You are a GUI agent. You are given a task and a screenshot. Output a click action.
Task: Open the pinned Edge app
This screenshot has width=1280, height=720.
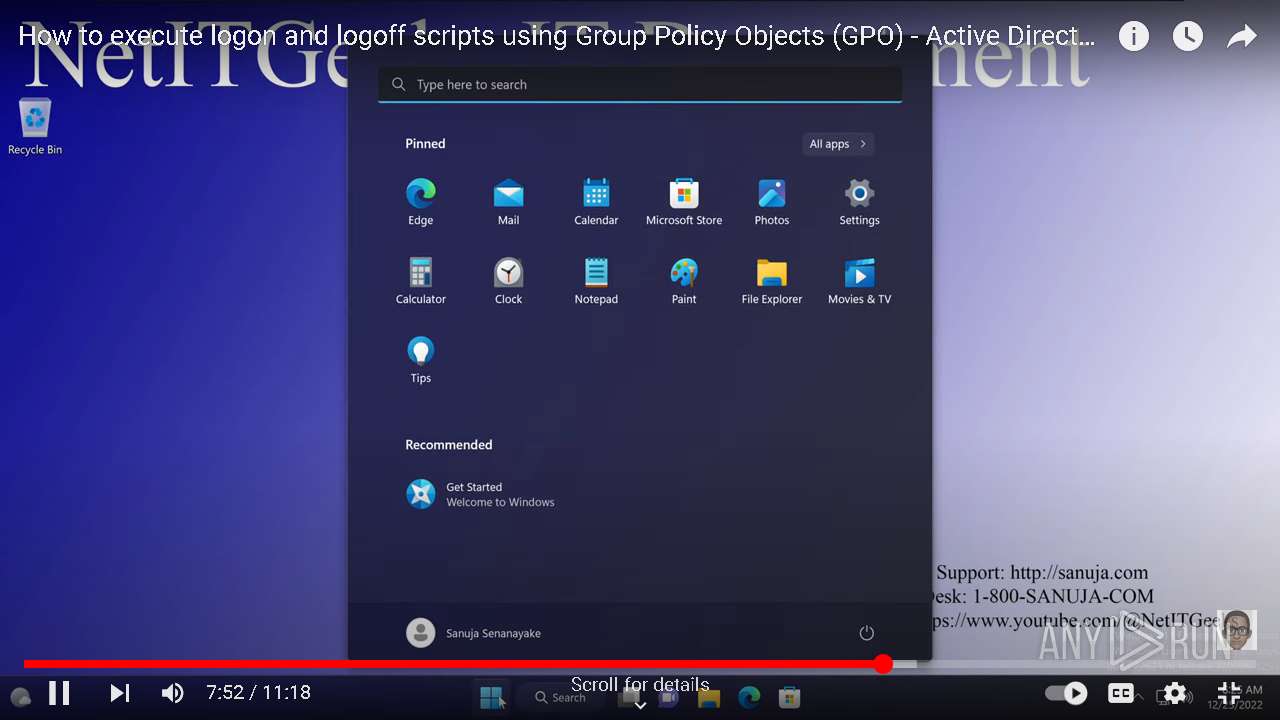coord(420,202)
